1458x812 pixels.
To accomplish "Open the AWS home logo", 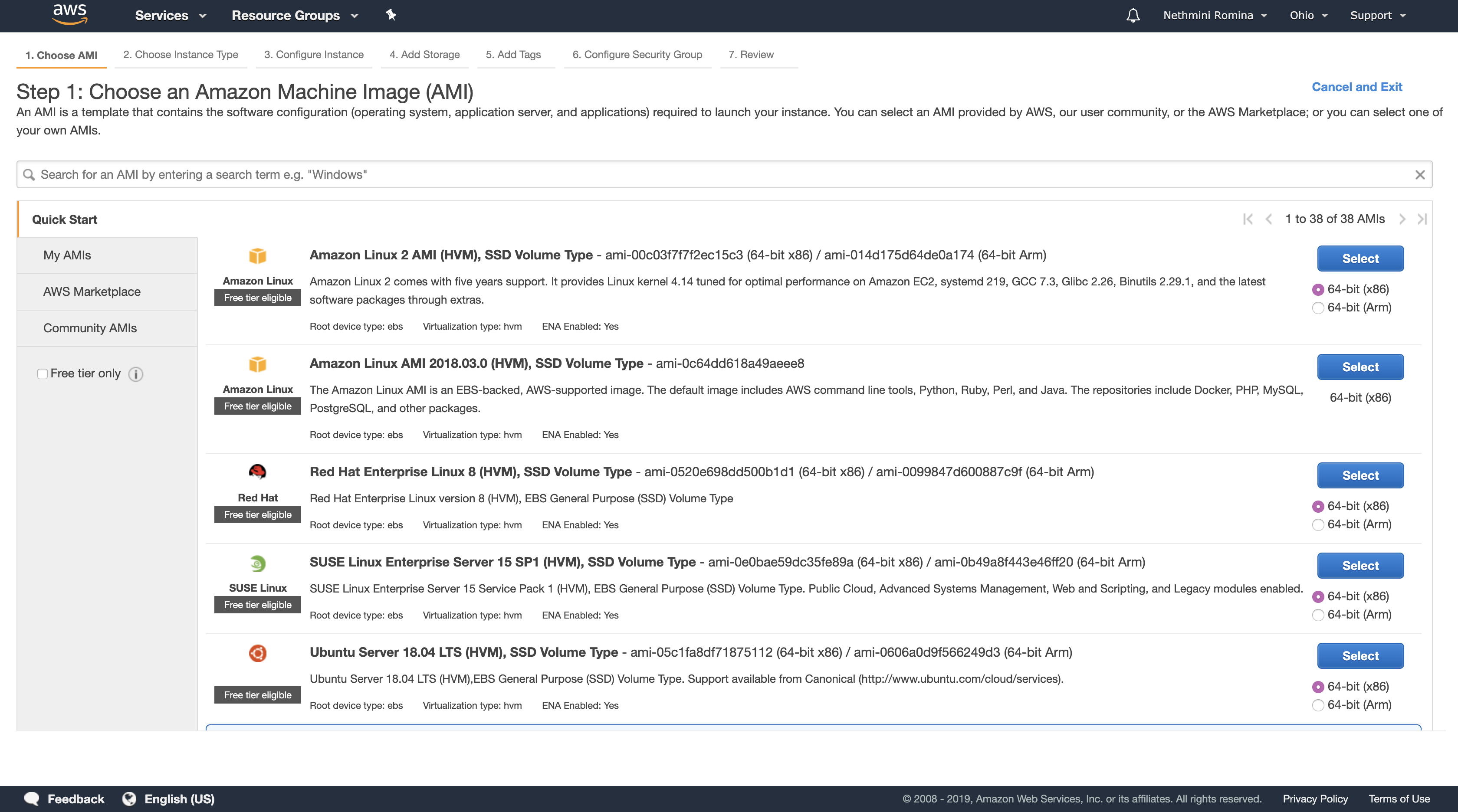I will tap(69, 15).
